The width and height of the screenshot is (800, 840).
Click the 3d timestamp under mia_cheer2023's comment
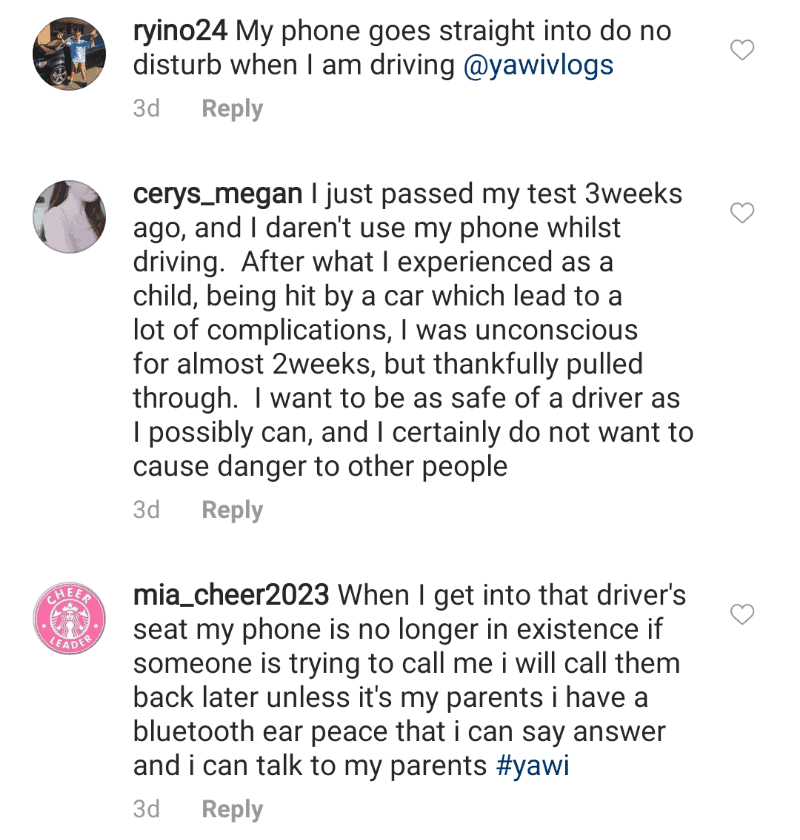coord(146,809)
